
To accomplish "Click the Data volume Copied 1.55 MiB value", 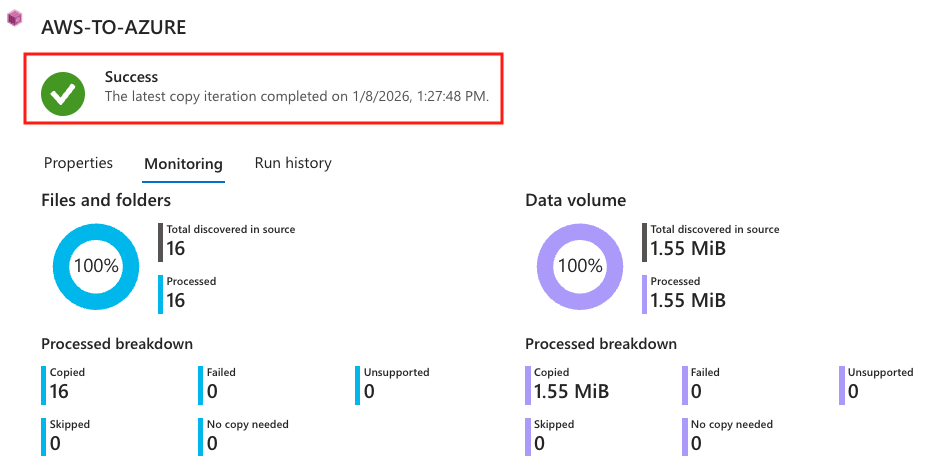I will (571, 391).
